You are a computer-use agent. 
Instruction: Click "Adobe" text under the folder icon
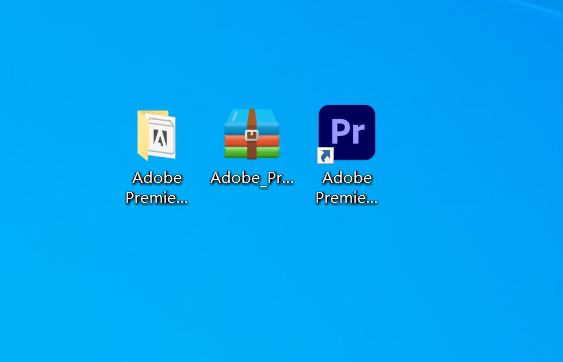[x=157, y=178]
